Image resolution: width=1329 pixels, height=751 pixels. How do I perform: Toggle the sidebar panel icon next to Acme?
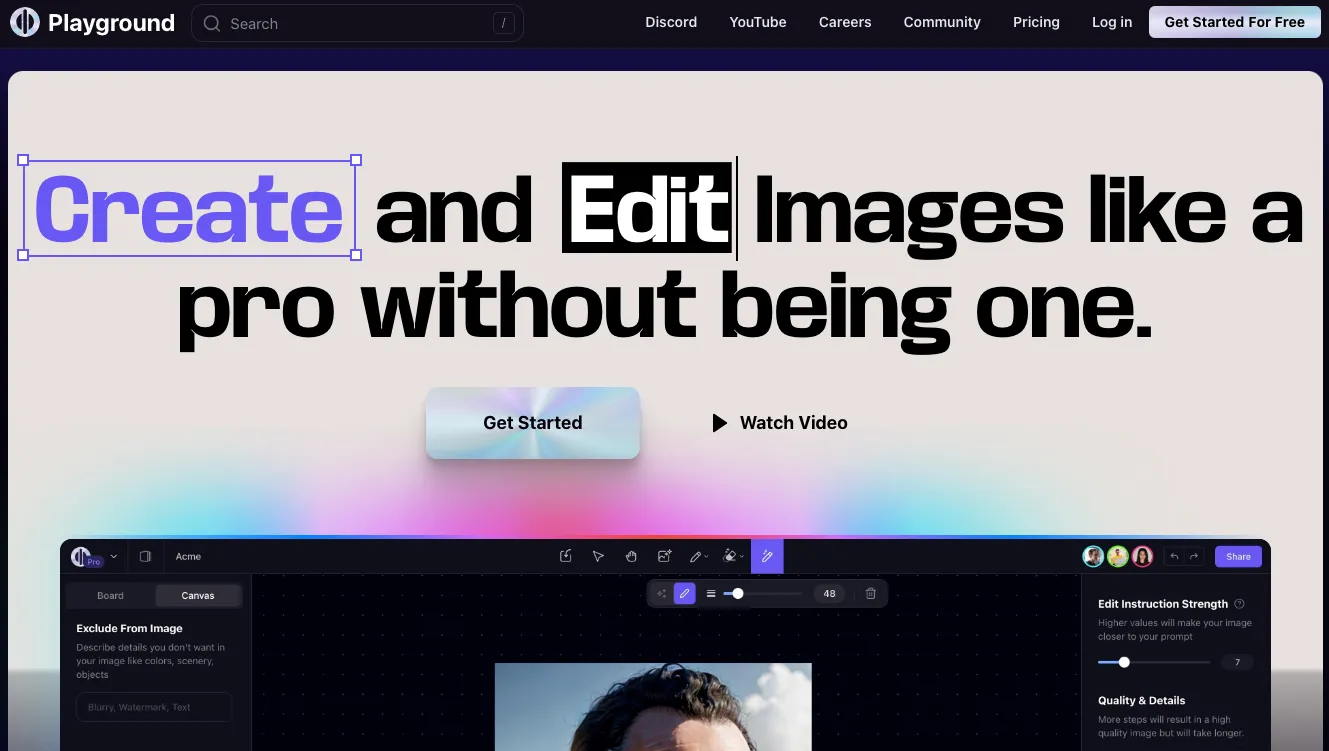145,556
